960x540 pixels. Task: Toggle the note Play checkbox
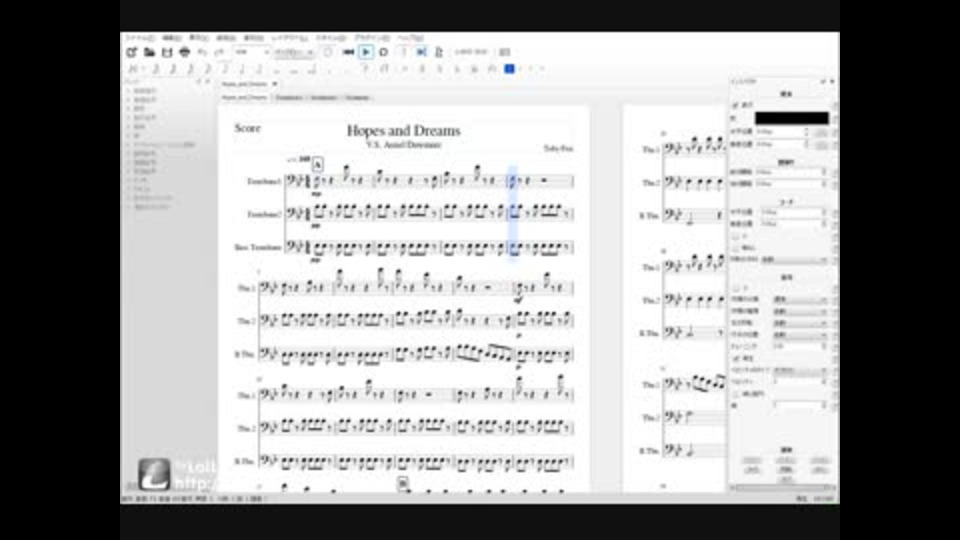(735, 359)
